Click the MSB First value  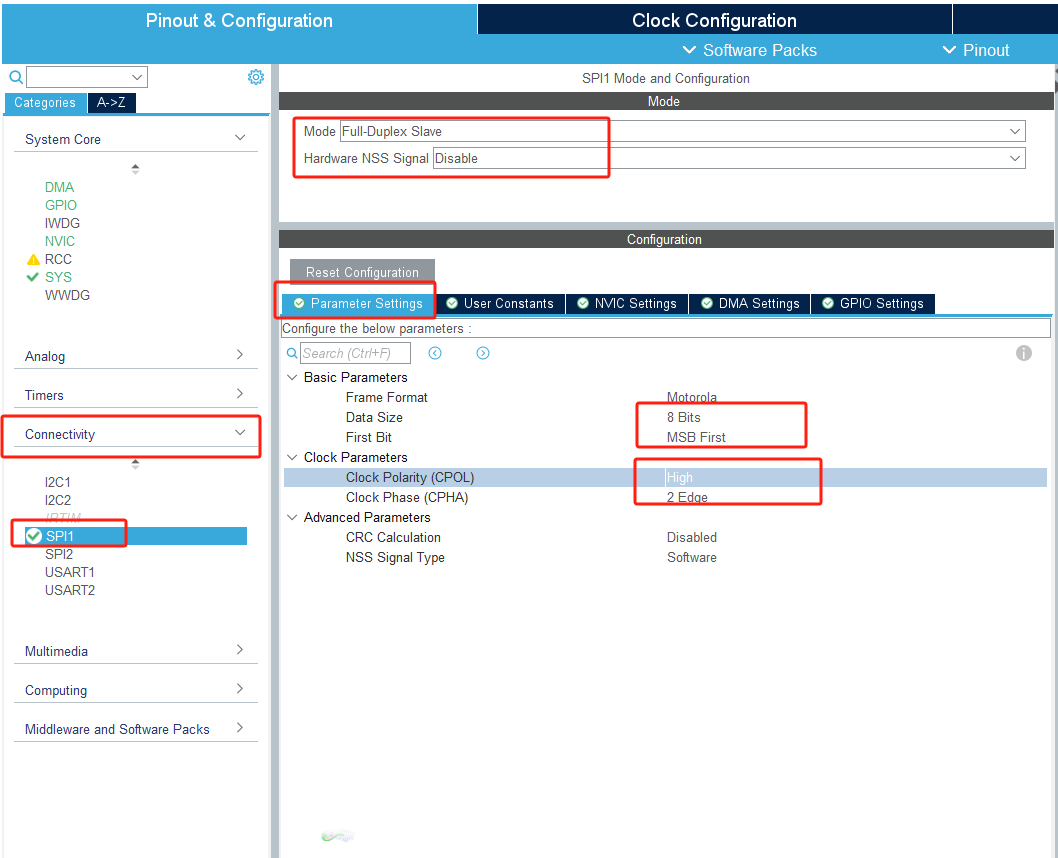[x=696, y=438]
